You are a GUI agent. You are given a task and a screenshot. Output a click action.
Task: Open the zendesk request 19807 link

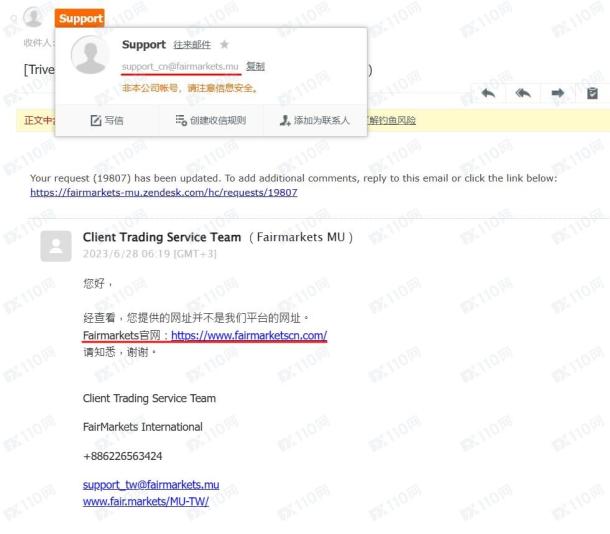click(x=164, y=193)
